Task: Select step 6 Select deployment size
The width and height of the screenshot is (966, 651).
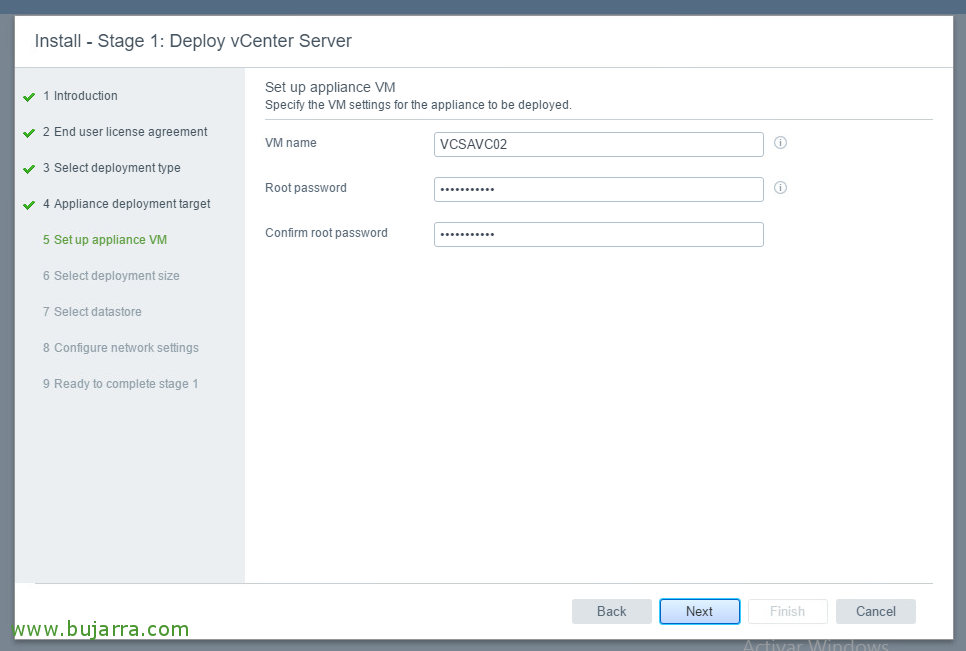Action: point(111,275)
